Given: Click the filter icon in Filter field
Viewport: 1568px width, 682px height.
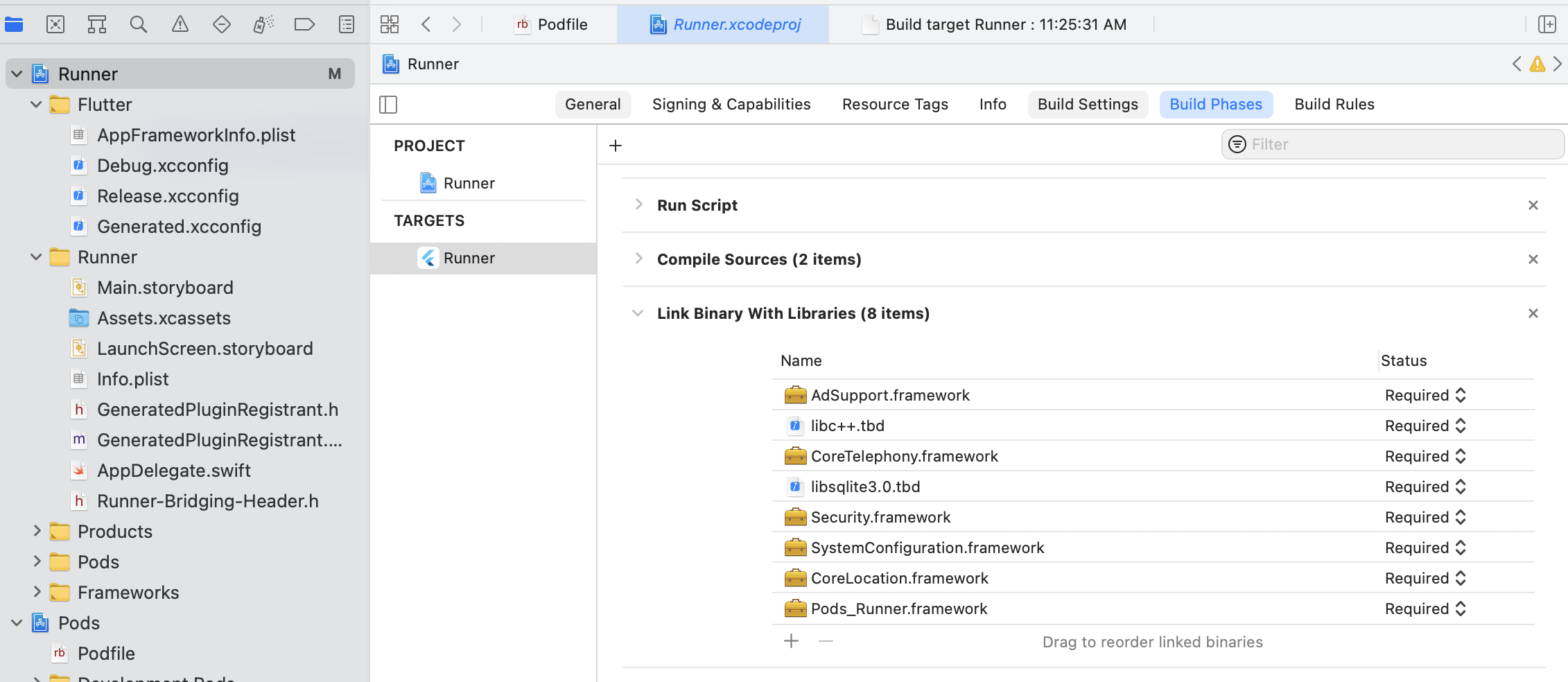Looking at the screenshot, I should [x=1237, y=144].
